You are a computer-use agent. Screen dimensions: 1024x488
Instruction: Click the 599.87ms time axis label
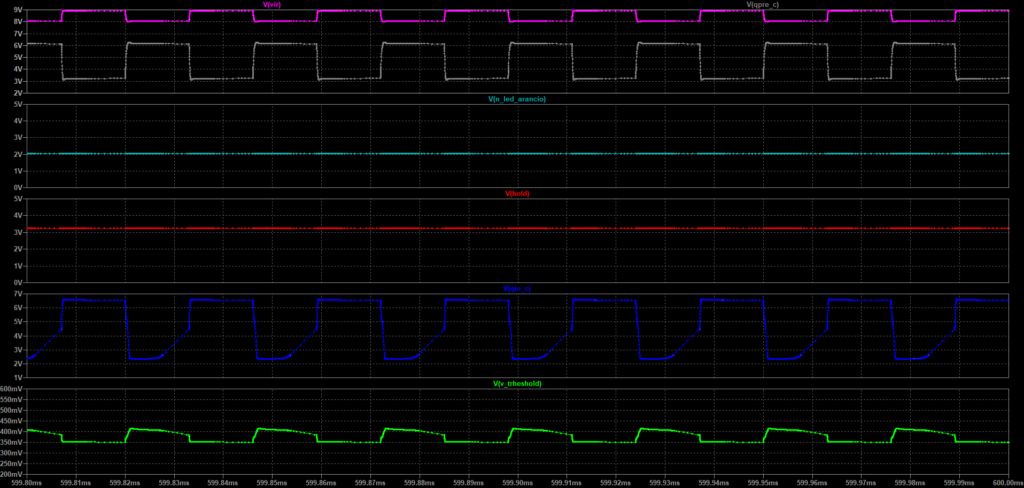[x=370, y=482]
